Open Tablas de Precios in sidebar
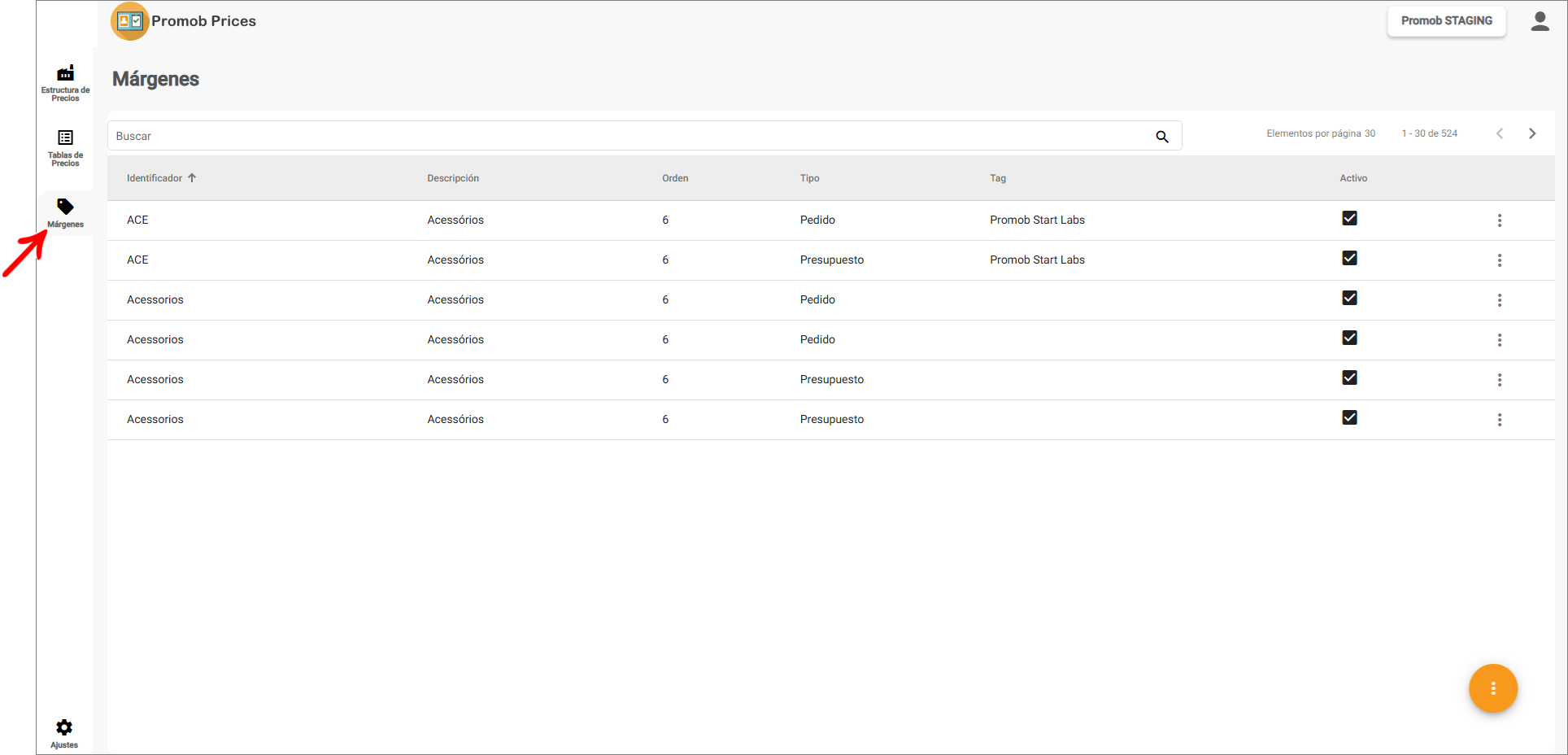 point(65,147)
